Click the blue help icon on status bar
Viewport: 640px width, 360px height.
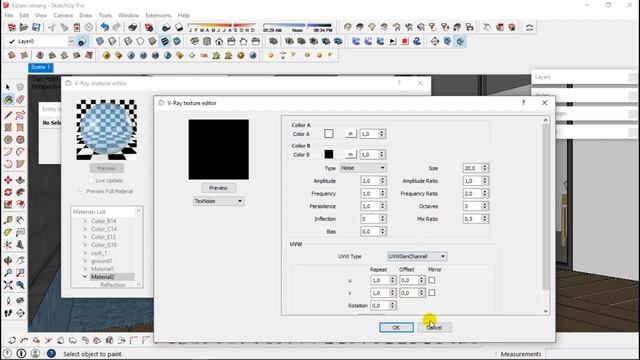click(51, 353)
